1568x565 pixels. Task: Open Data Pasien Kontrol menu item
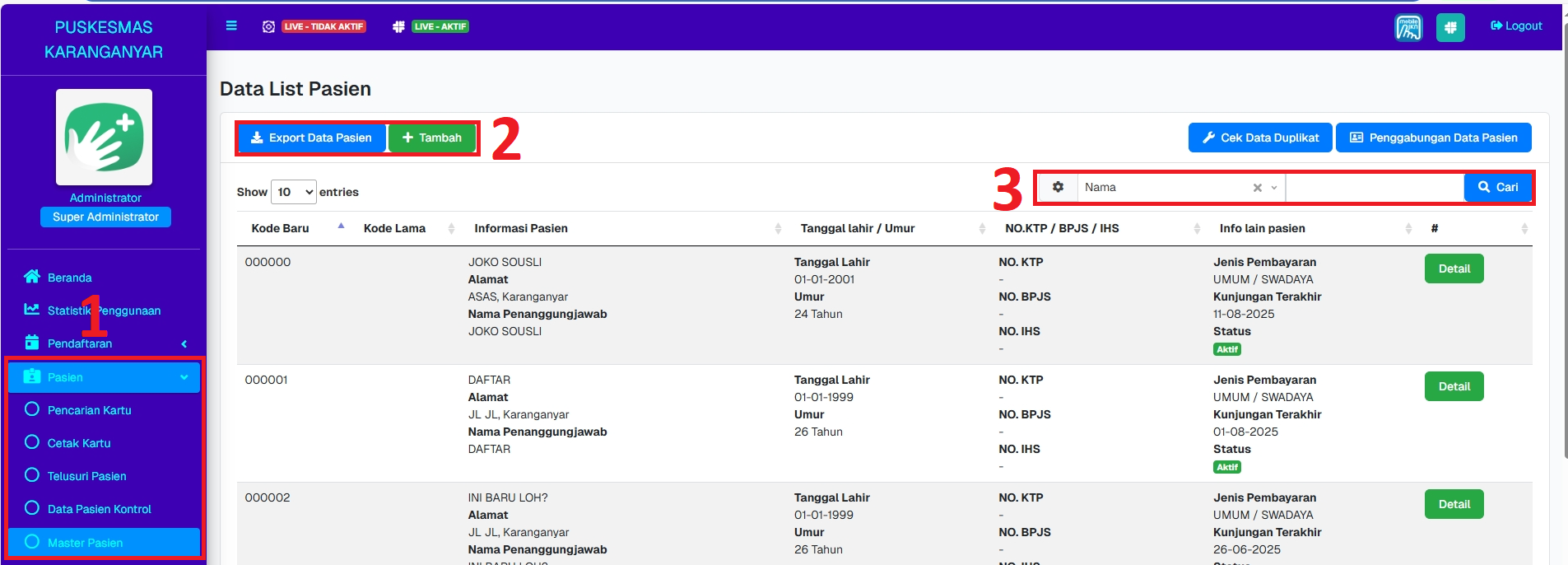click(99, 509)
